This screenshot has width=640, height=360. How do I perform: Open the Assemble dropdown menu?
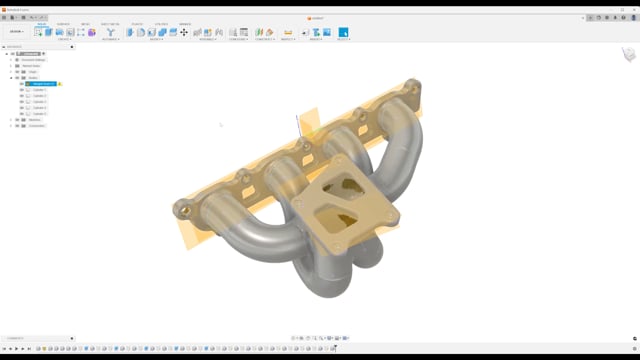pyautogui.click(x=208, y=39)
